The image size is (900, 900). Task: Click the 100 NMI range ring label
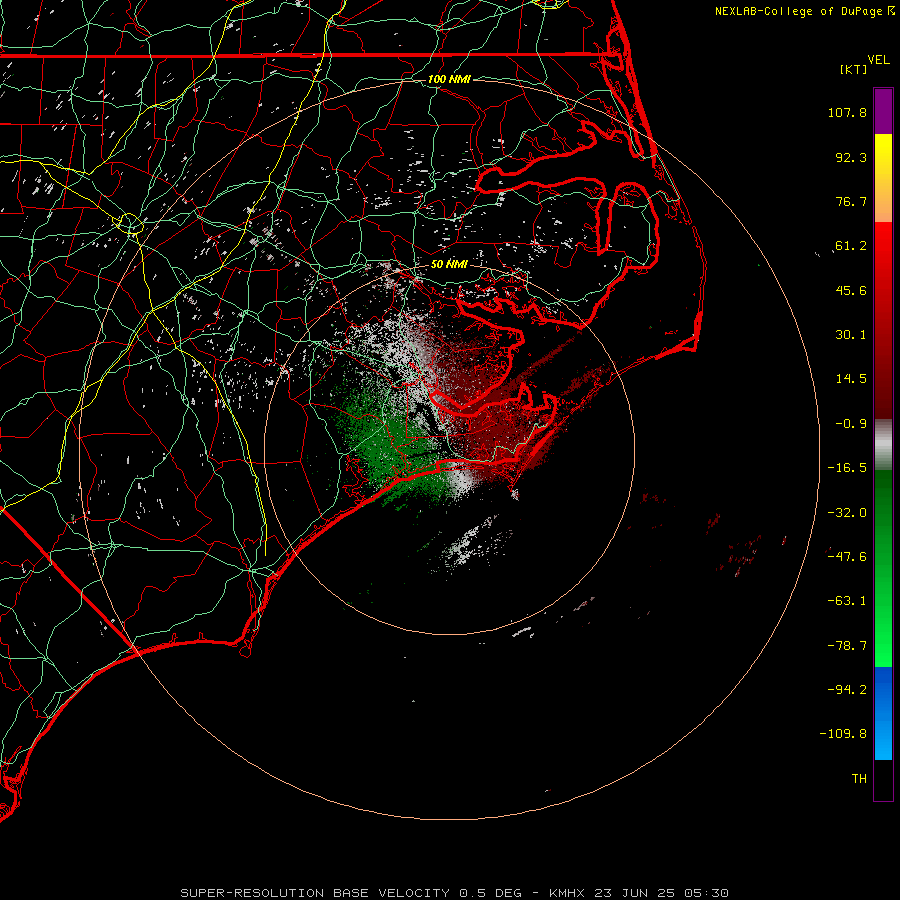click(449, 79)
